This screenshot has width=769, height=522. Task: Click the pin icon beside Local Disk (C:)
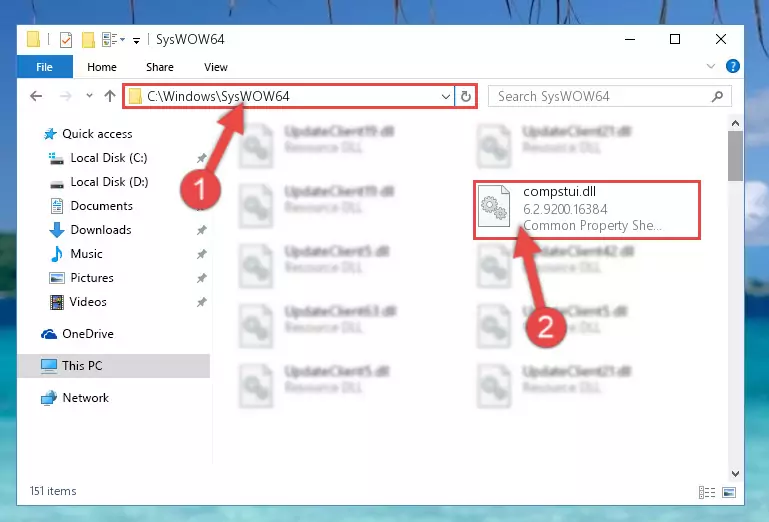click(x=202, y=158)
